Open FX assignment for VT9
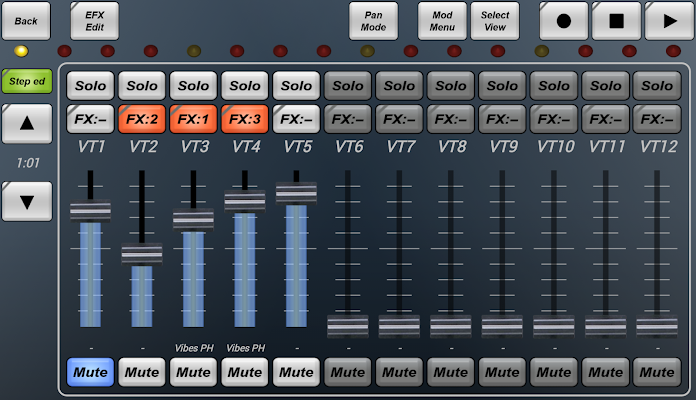This screenshot has height=400, width=696. [x=502, y=119]
